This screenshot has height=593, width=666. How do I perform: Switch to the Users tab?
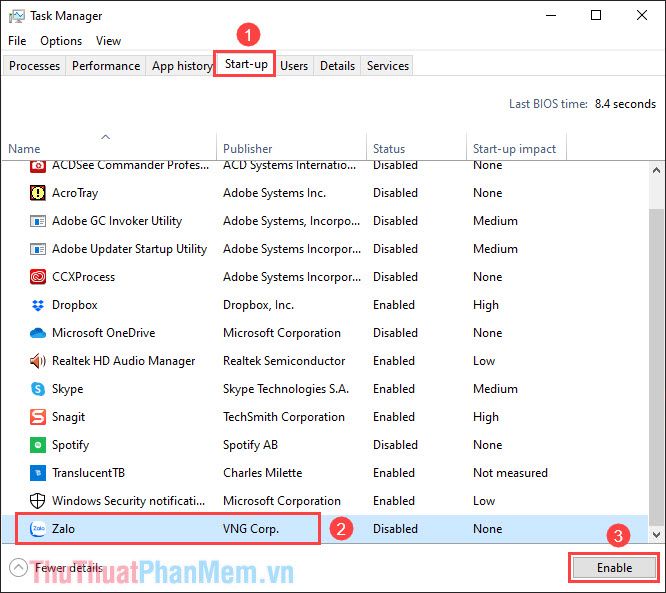click(294, 66)
